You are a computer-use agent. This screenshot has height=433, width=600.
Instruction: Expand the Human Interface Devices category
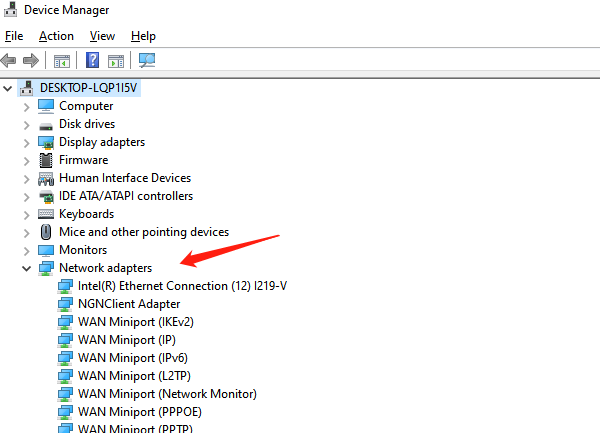26,179
